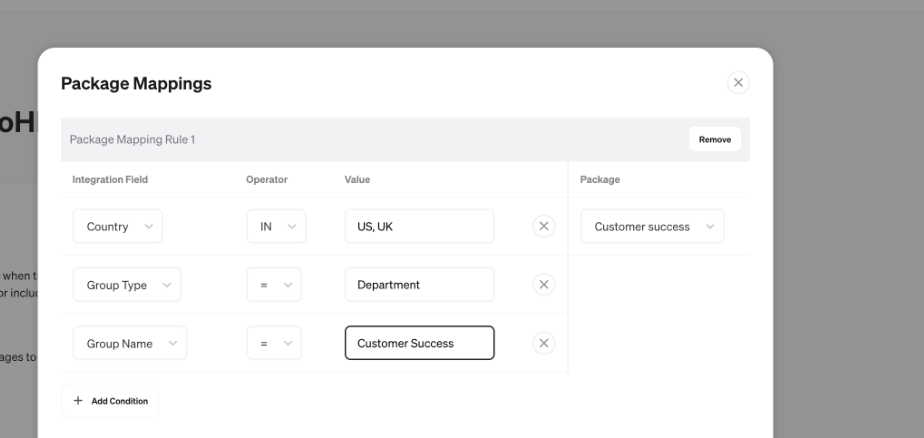Open the Group Type field dropdown

point(127,285)
